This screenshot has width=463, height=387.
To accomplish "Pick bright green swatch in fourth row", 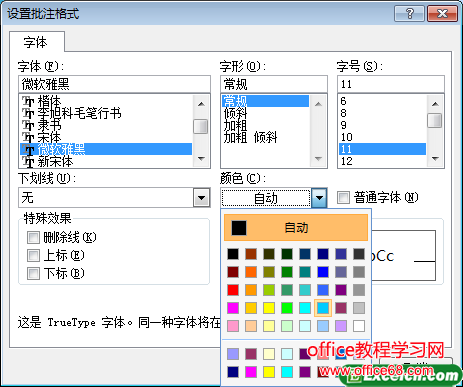I will point(287,308).
